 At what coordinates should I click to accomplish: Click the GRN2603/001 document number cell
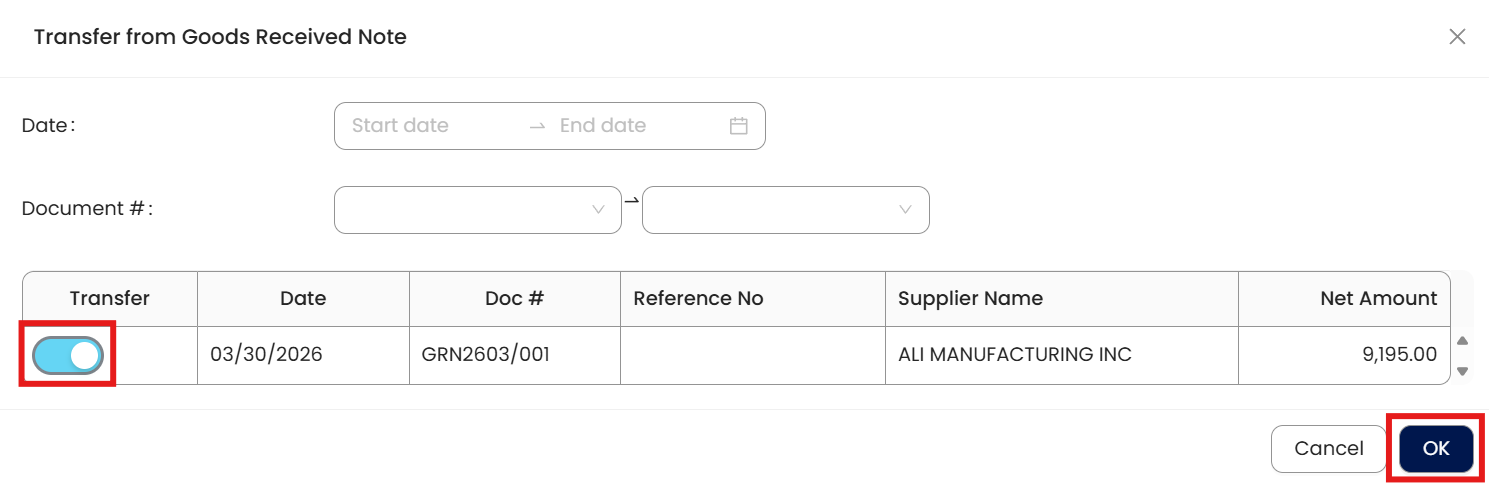[x=515, y=355]
